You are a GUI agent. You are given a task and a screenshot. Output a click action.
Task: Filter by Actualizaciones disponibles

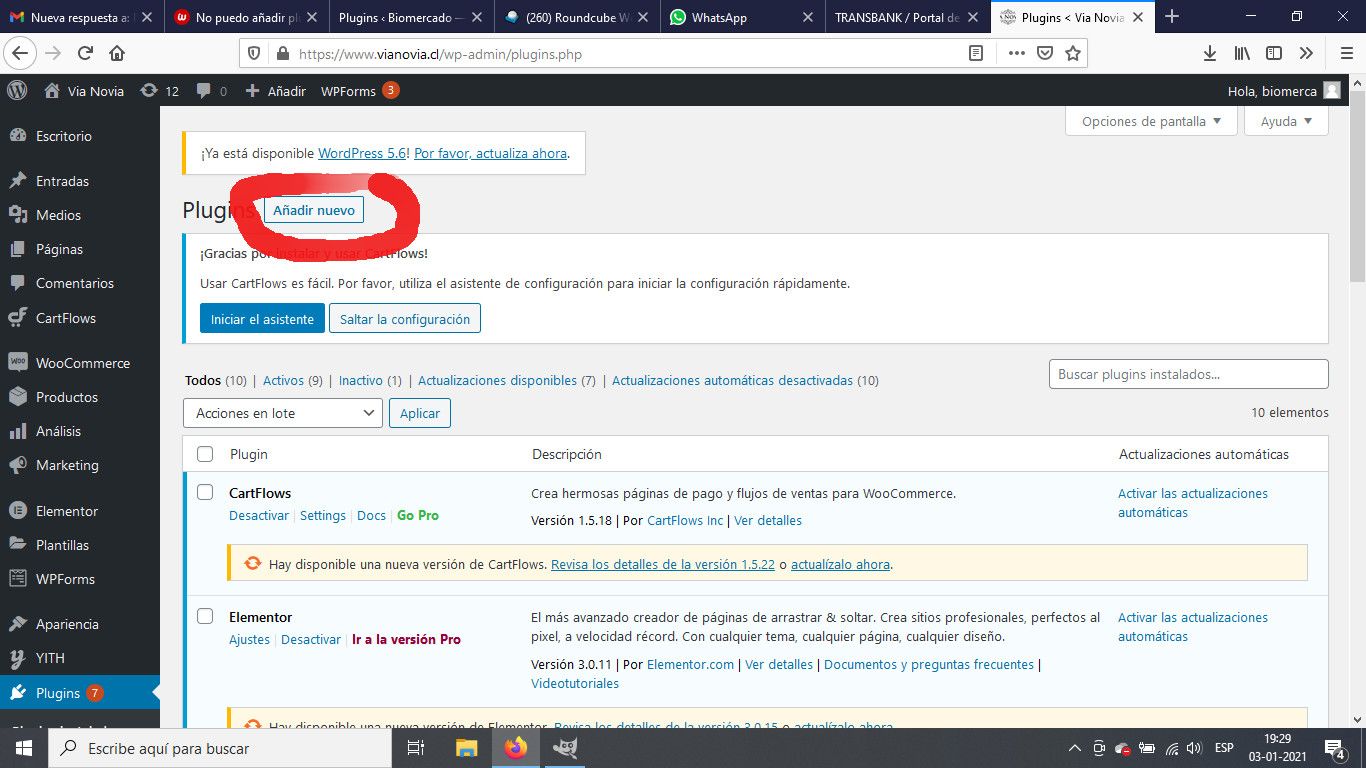click(x=497, y=381)
